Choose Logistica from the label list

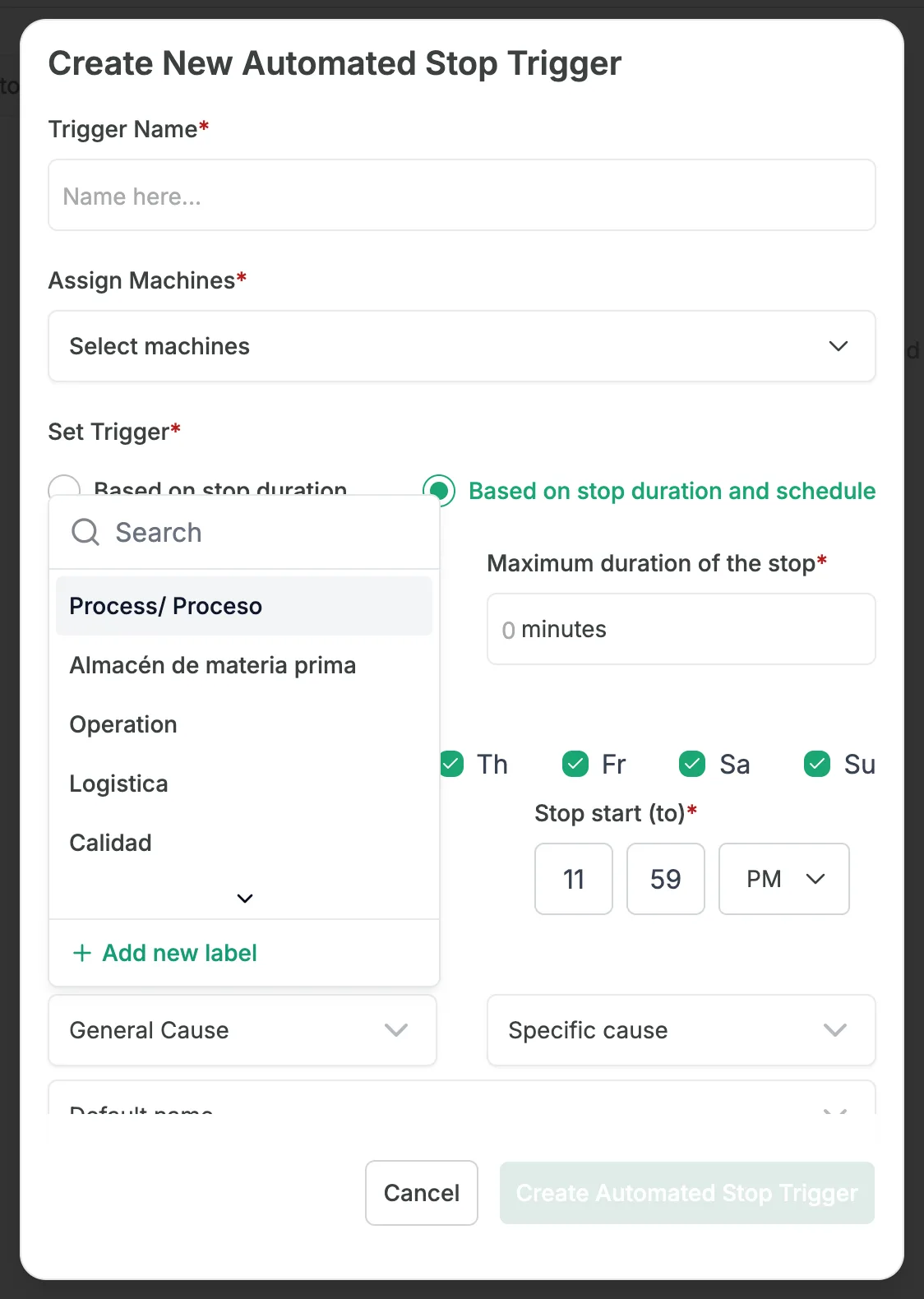[x=244, y=784]
